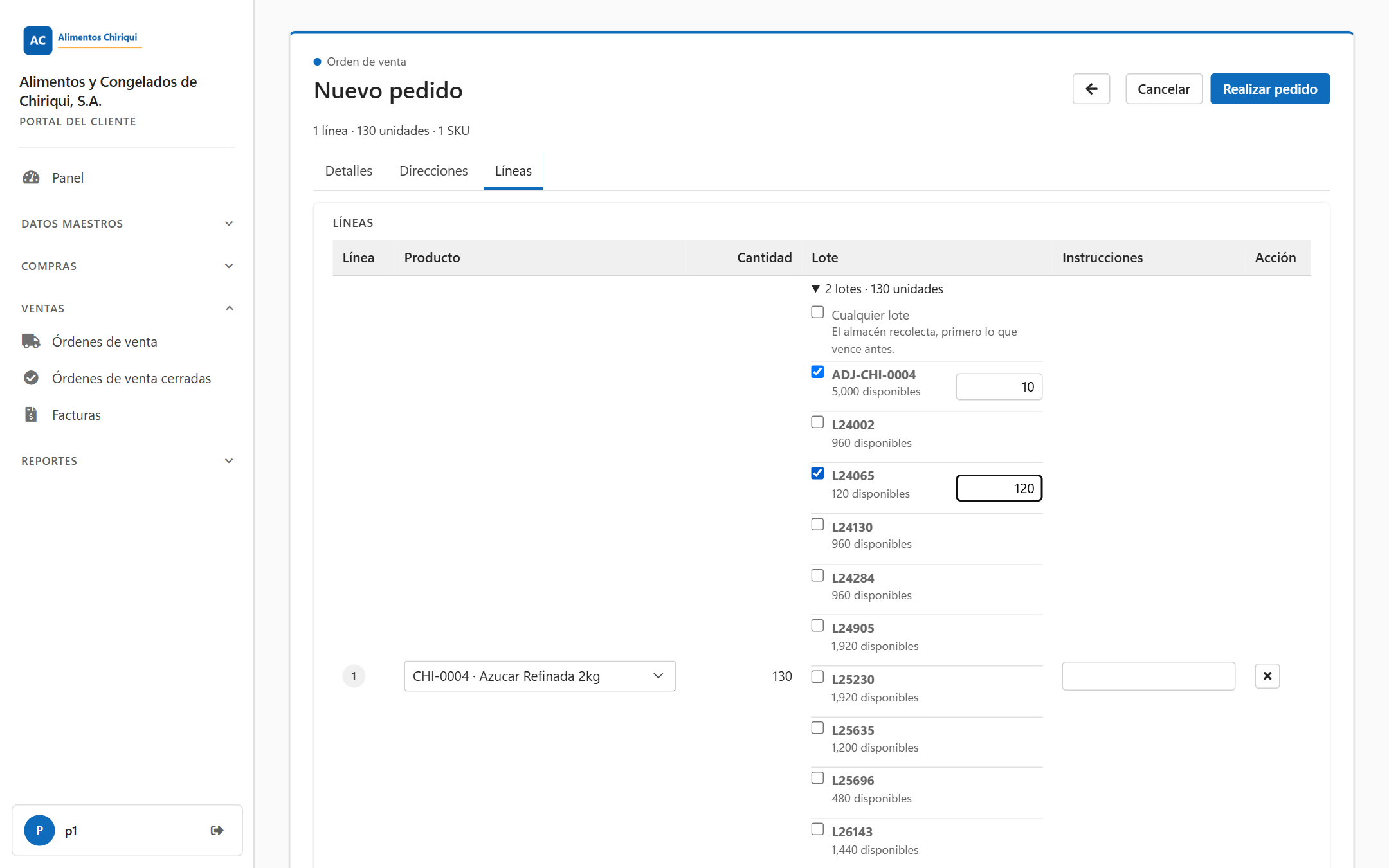Open the Panel dashboard icon
This screenshot has height=868, width=1389.
[31, 177]
